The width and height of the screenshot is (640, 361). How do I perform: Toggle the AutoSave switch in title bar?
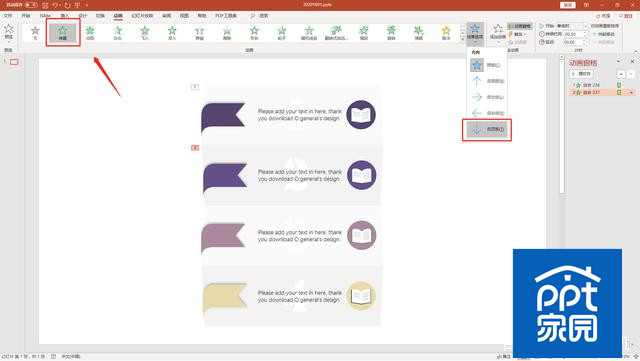coord(31,5)
